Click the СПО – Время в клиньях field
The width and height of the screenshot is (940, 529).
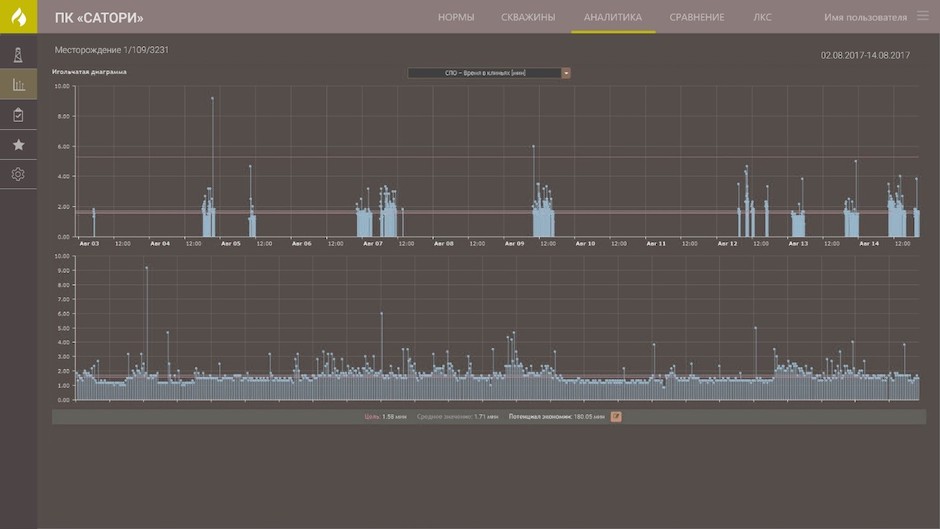484,73
